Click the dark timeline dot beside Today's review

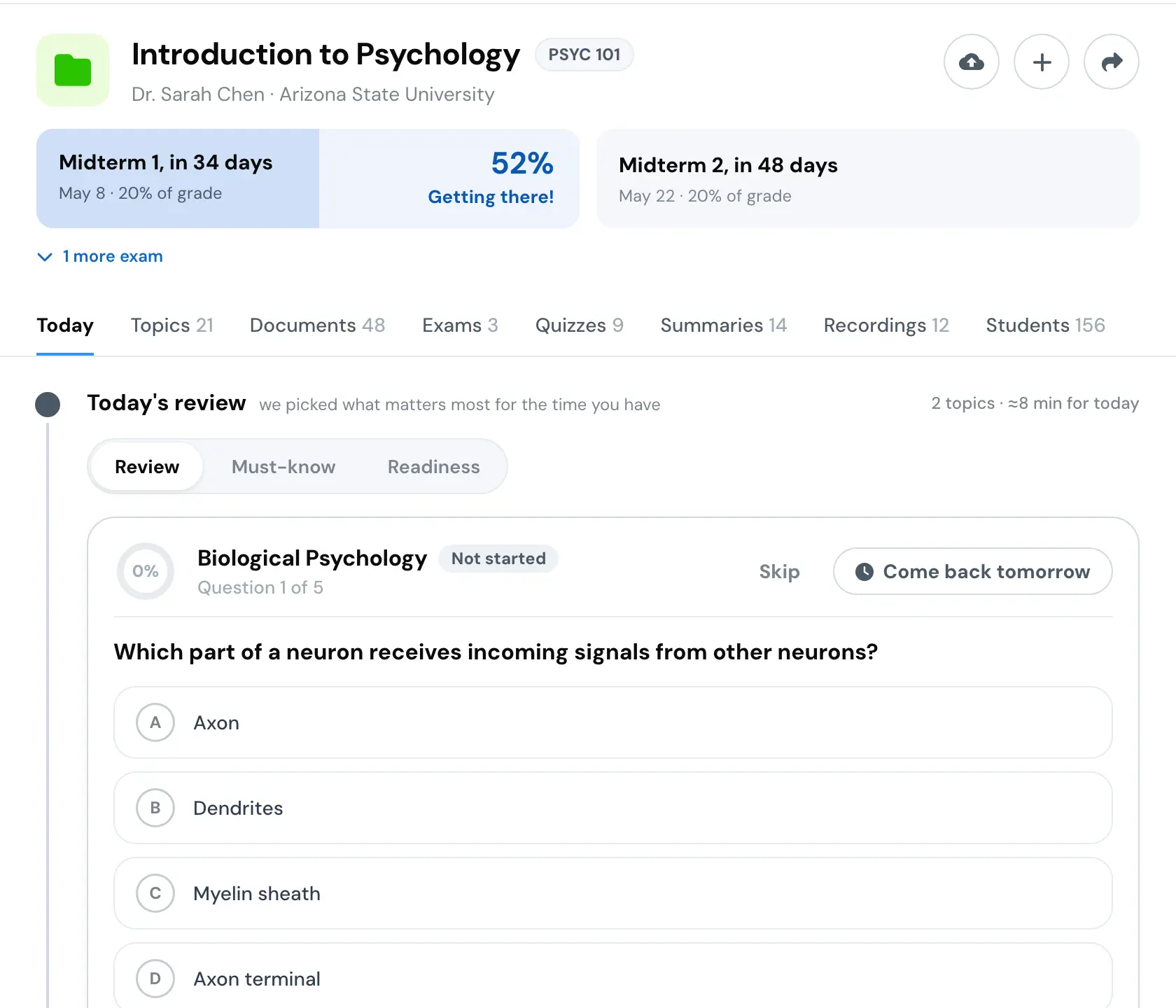48,404
